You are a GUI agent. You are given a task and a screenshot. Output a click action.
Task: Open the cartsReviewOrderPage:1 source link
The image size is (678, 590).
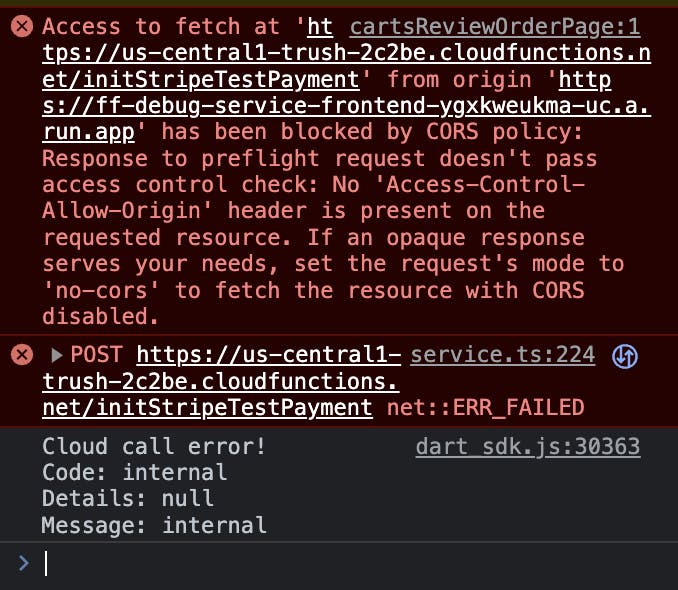tap(495, 27)
